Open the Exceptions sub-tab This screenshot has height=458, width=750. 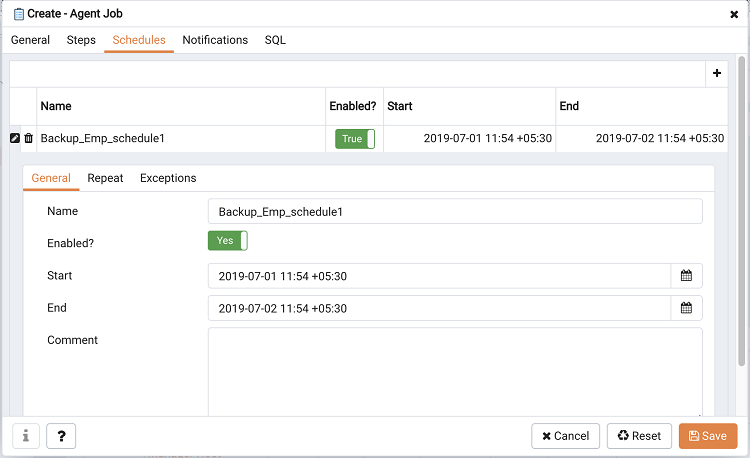tap(168, 178)
